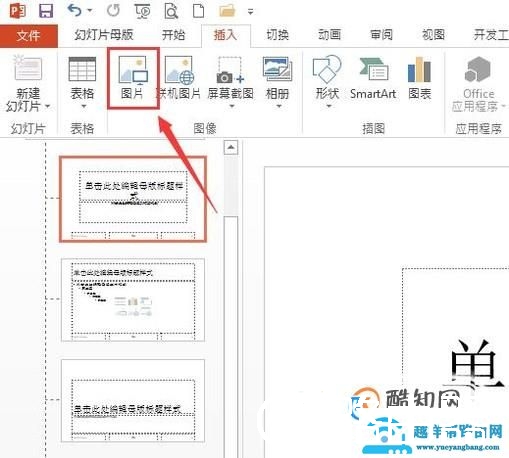Click 屏幕截图 screenshot icon
This screenshot has width=509, height=458.
(x=230, y=70)
